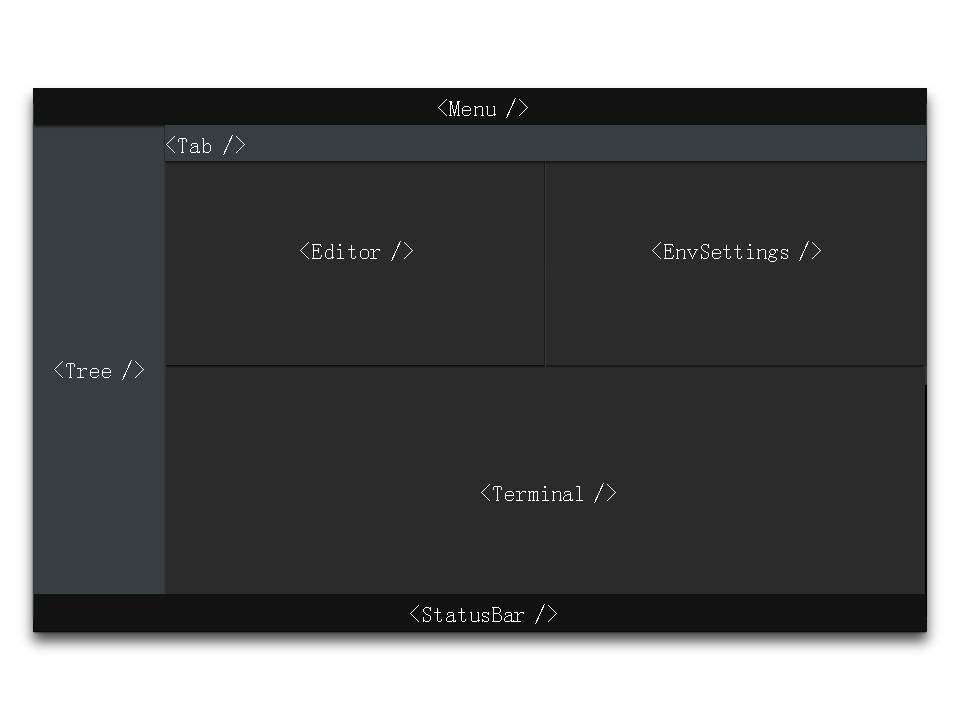Click empty Tab bar area beside Tab label

point(580,145)
